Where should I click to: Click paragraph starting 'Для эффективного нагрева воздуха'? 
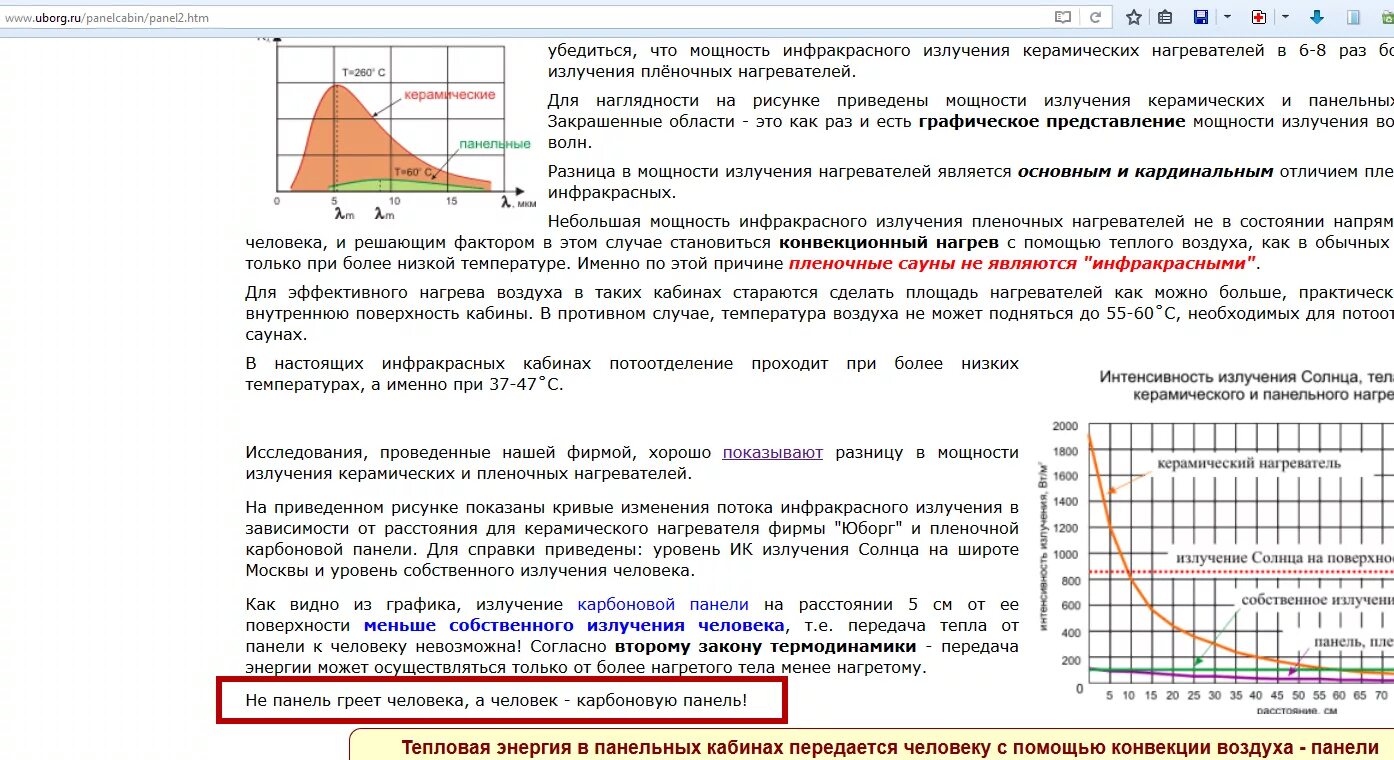click(x=819, y=314)
